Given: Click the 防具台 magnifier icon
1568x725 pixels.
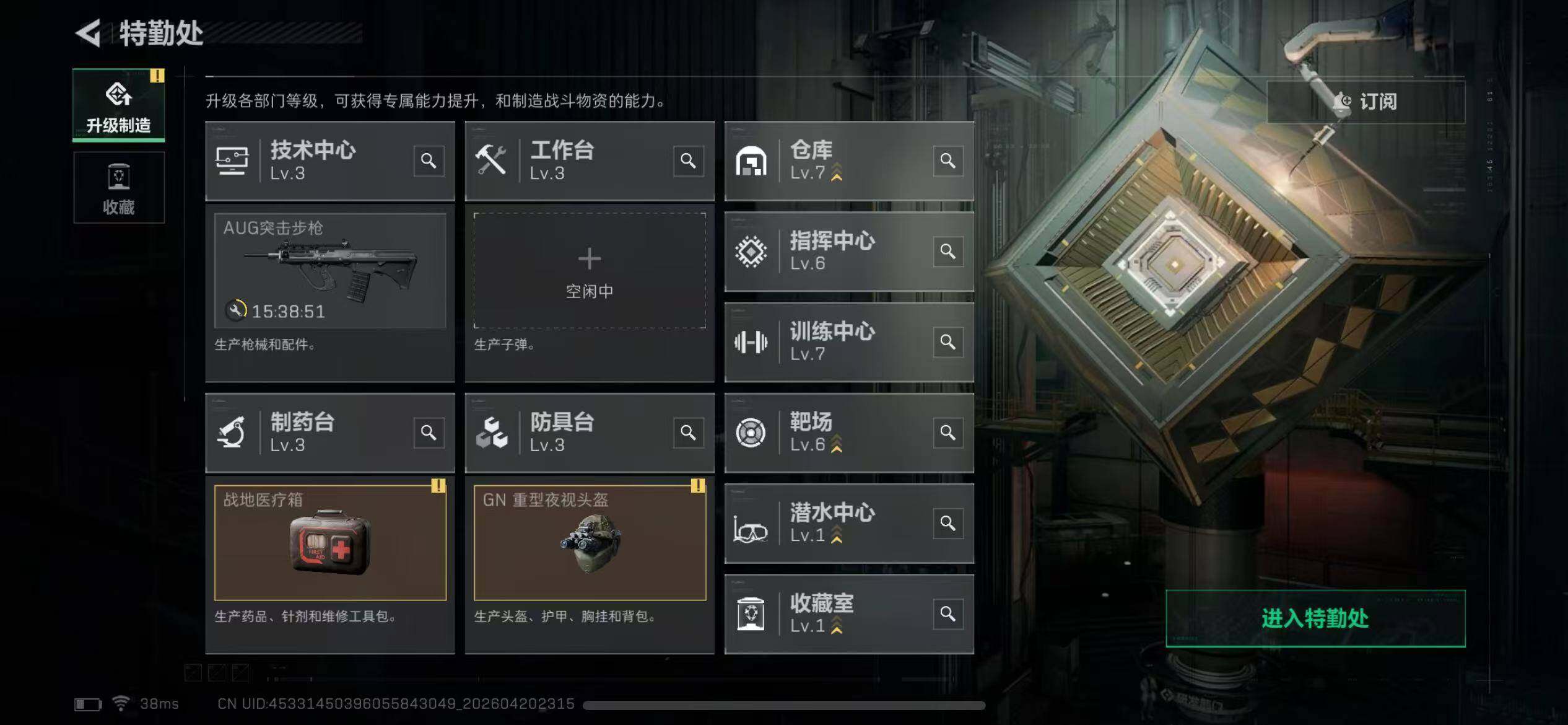Looking at the screenshot, I should [688, 432].
